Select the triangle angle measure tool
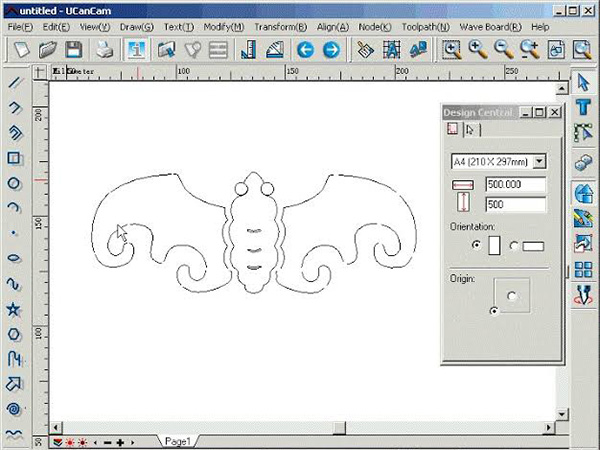 274,50
